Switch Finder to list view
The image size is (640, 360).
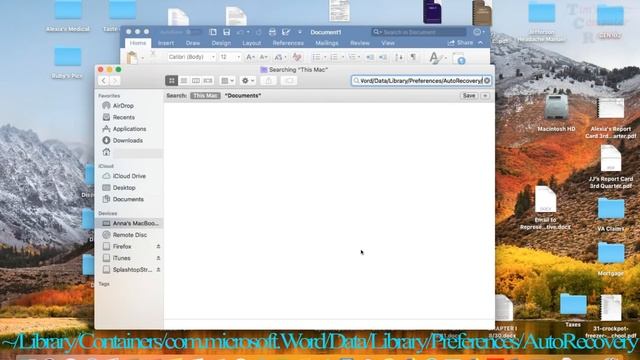184,81
